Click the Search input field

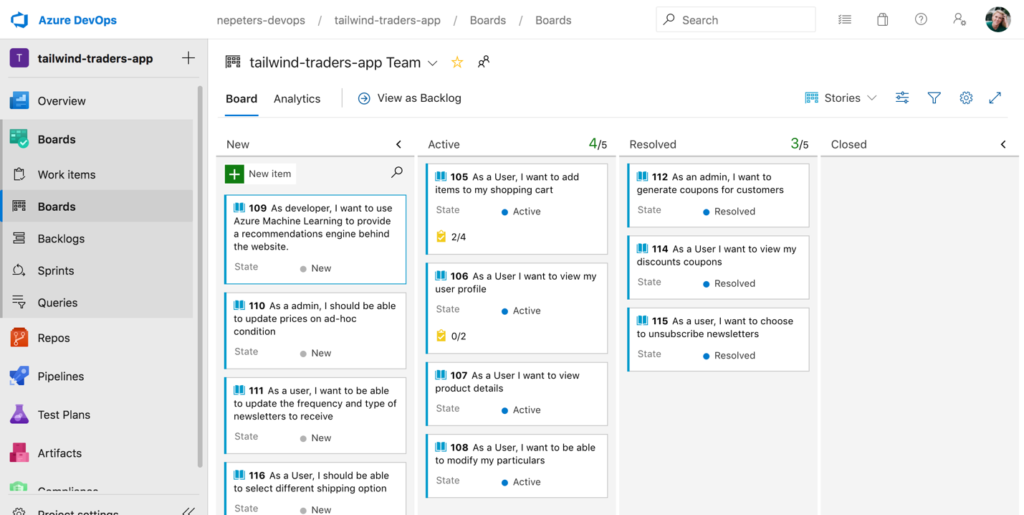pyautogui.click(x=740, y=20)
